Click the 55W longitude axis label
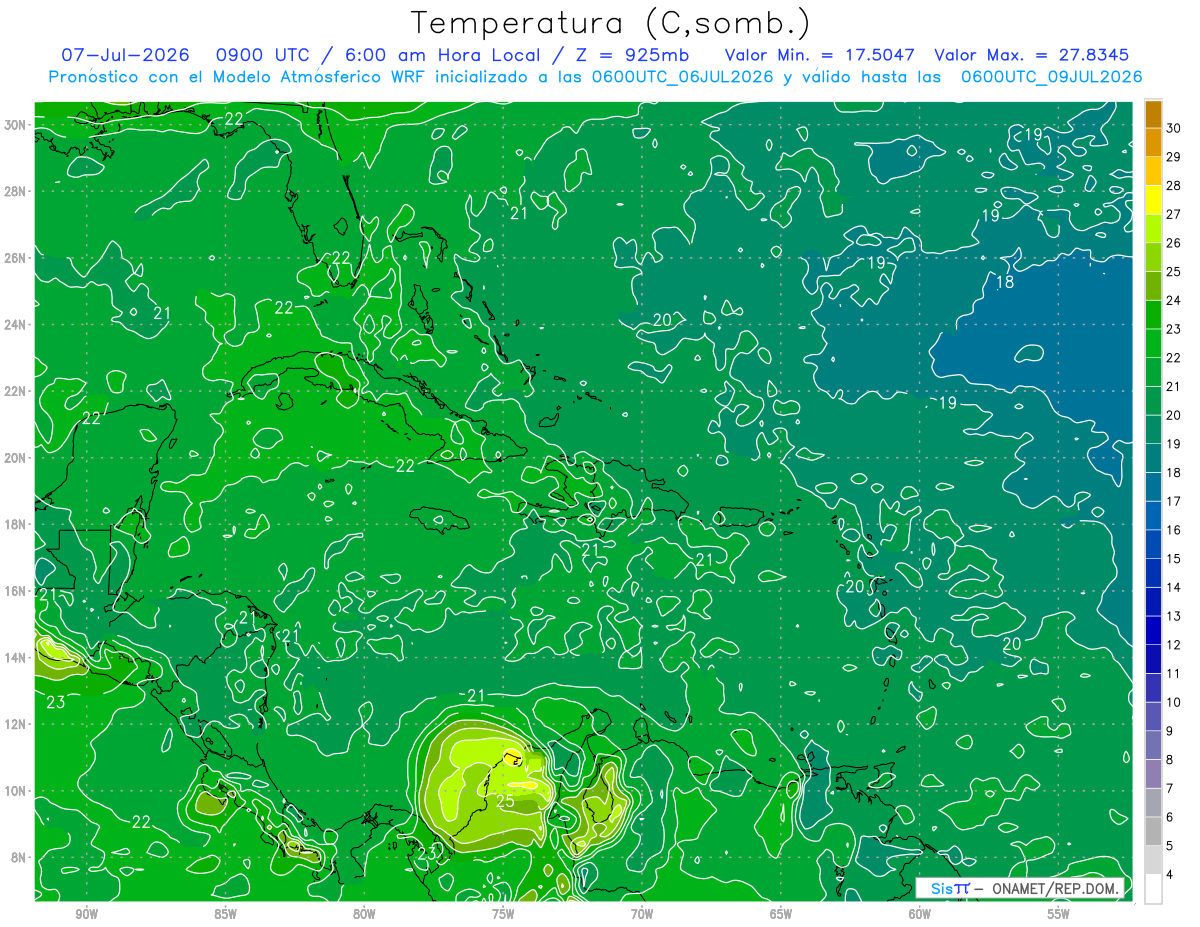Viewport: 1200px width, 927px height. (x=1059, y=914)
